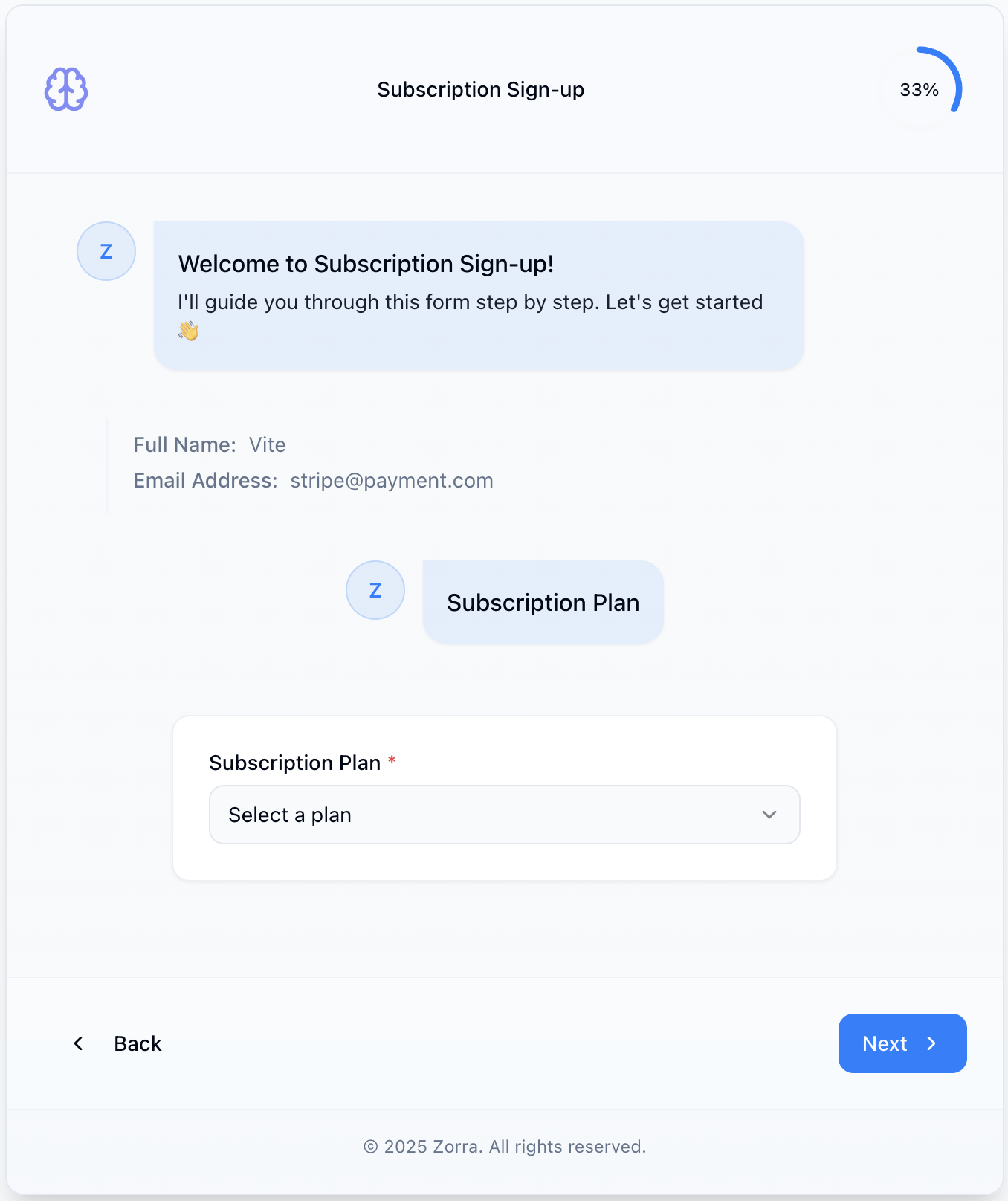Screen dimensions: 1008x1201
Task: Click the Z avatar beside the welcome message
Action: 106,251
